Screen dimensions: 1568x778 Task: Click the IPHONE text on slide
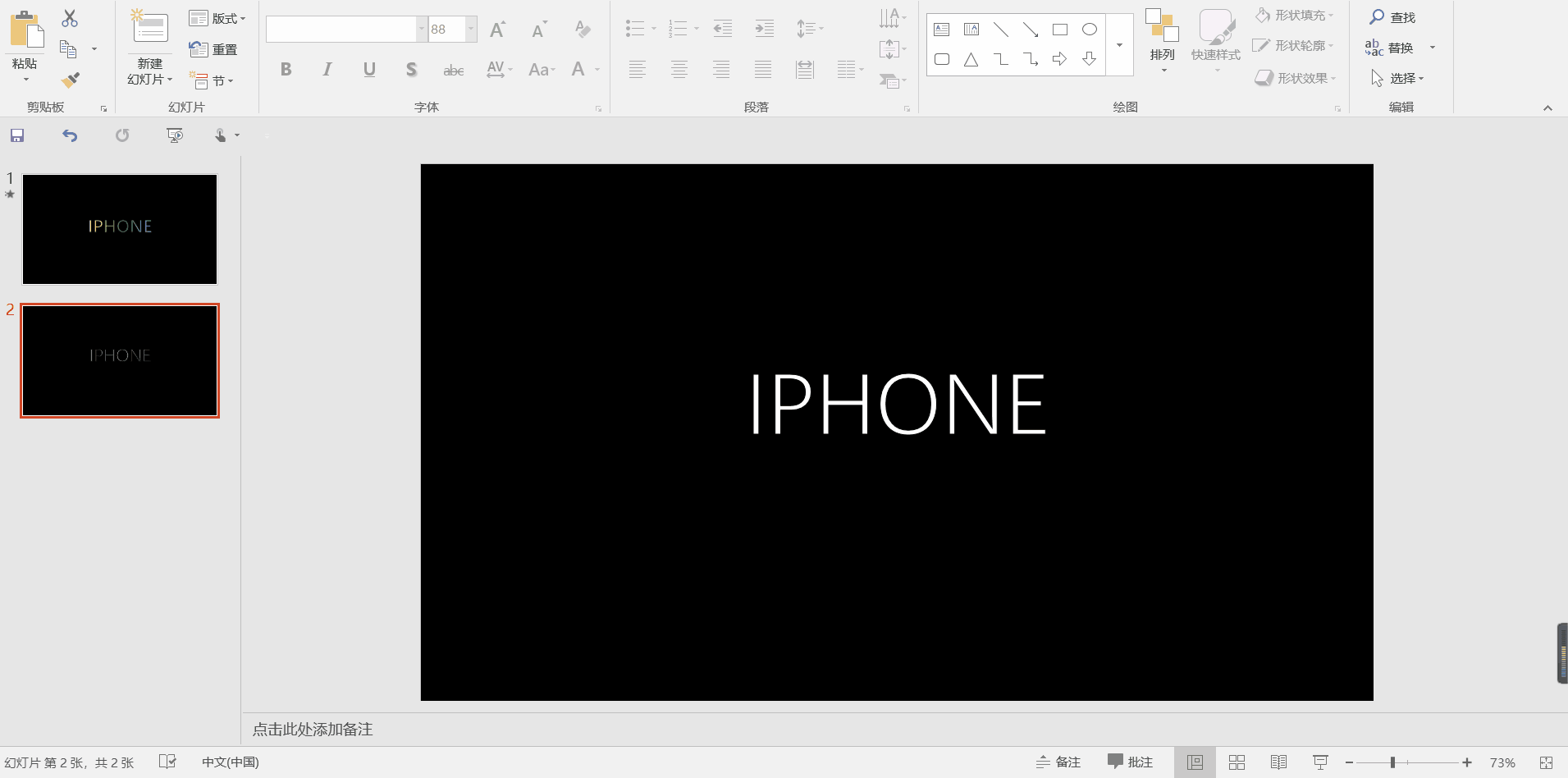pos(898,404)
